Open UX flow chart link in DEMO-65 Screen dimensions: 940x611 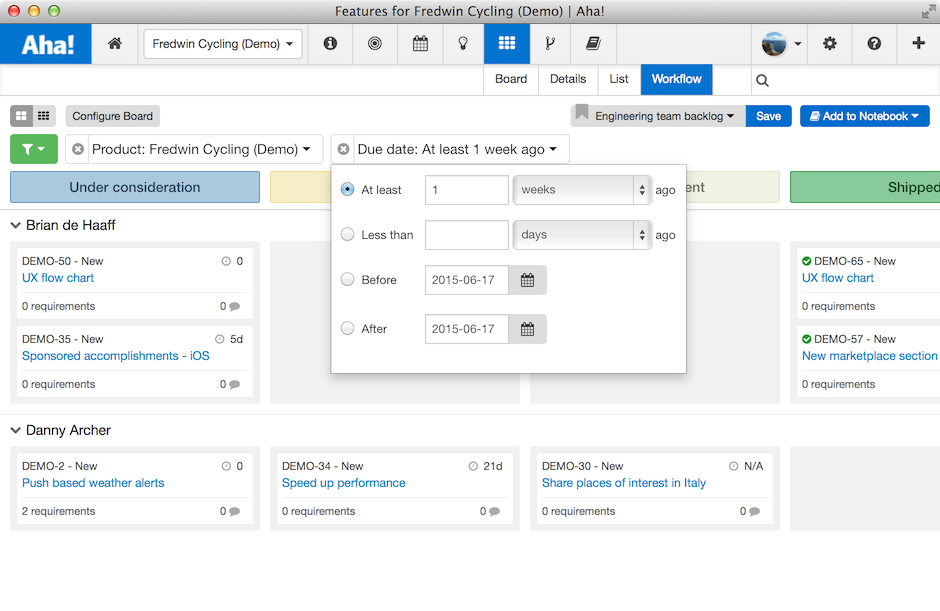click(838, 278)
